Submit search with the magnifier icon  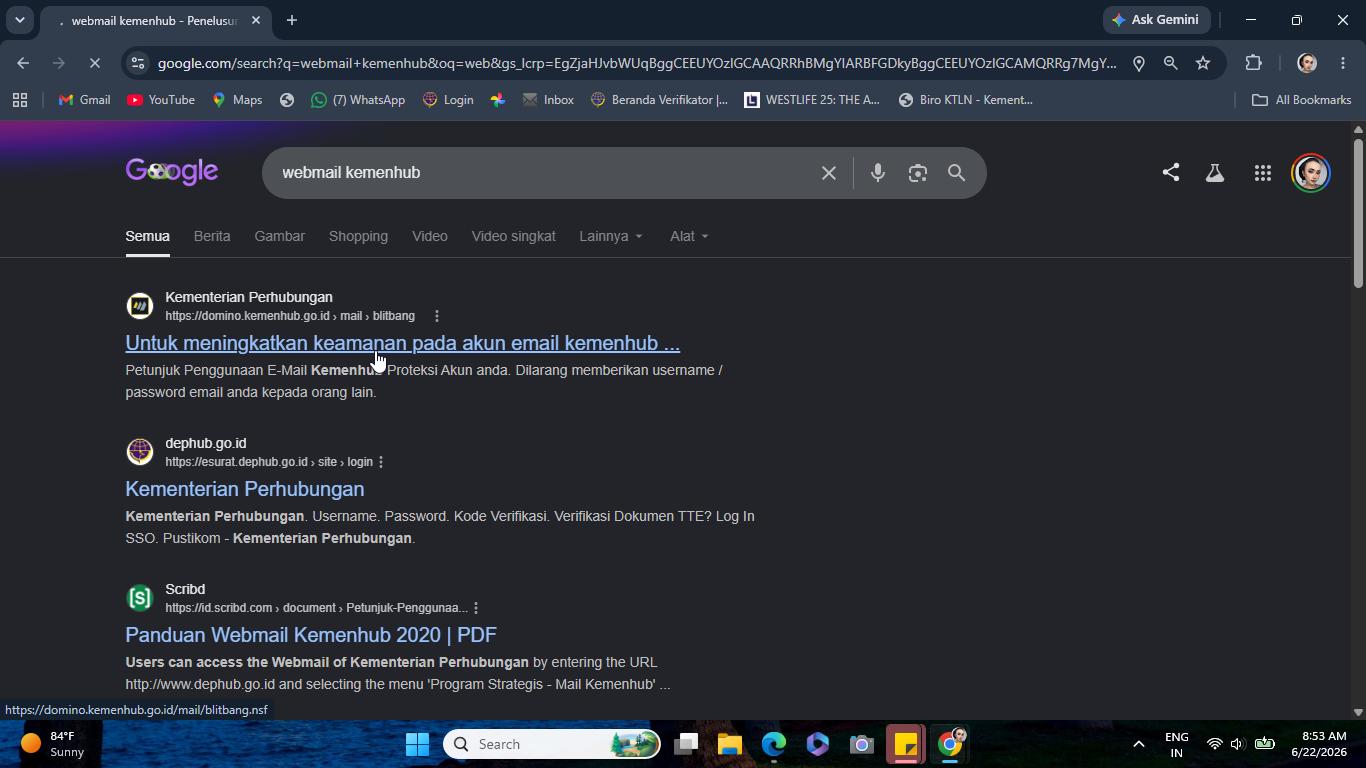(x=957, y=173)
